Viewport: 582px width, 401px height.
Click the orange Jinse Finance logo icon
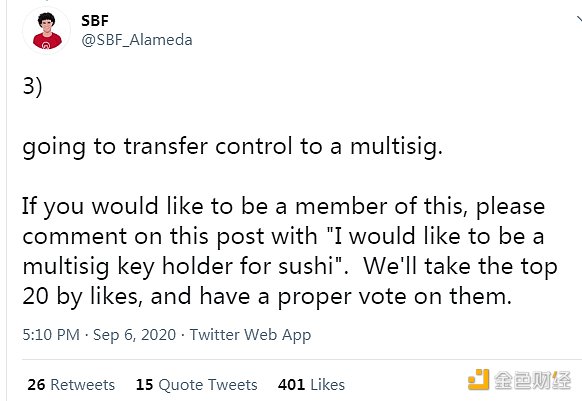coord(478,379)
